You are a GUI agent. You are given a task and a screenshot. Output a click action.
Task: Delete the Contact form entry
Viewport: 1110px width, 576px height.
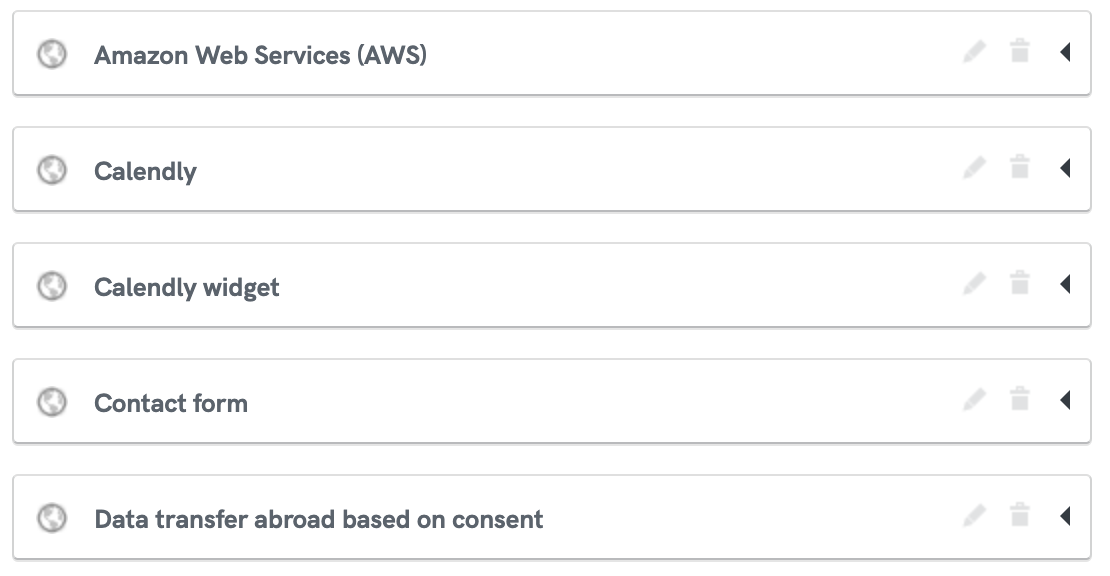pos(1019,399)
